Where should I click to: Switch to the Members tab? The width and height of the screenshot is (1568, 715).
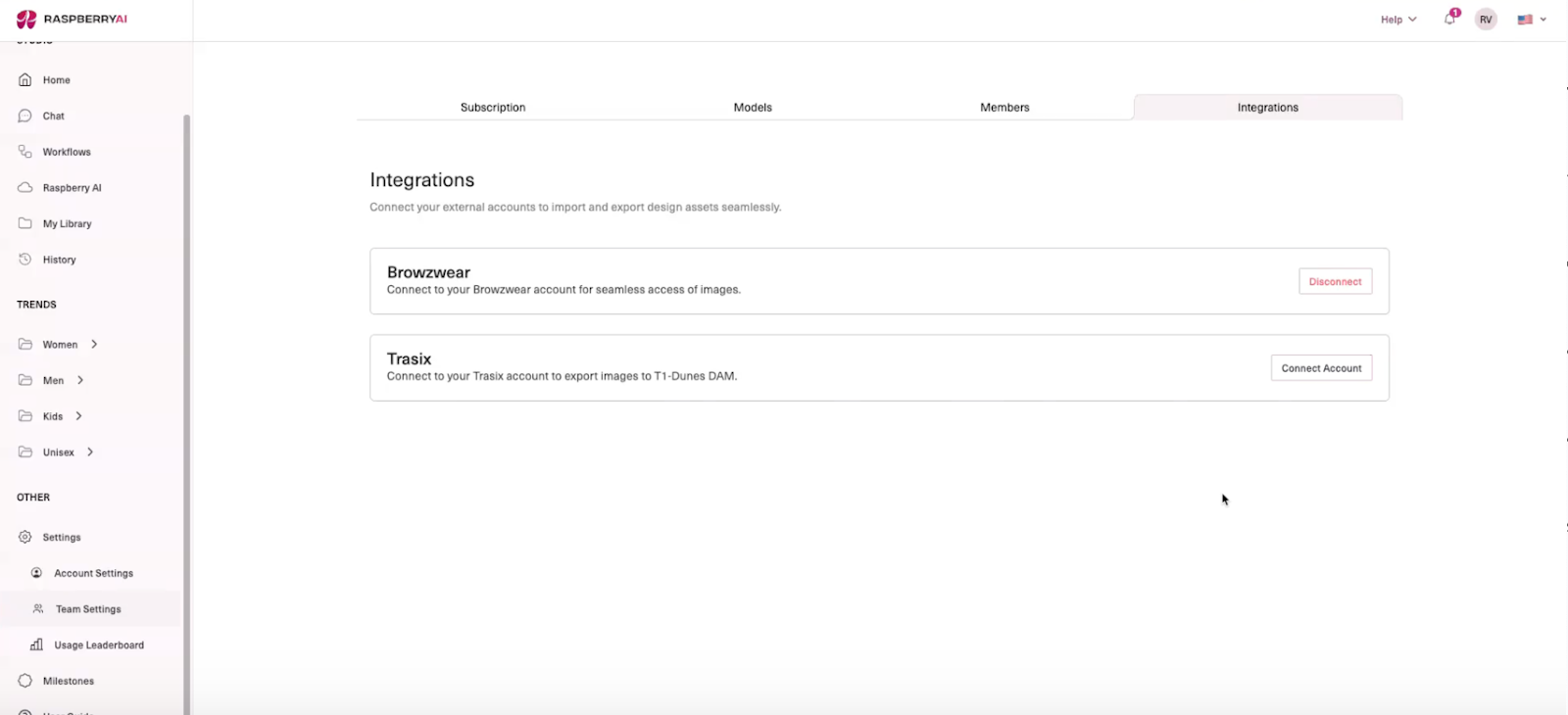point(1004,108)
